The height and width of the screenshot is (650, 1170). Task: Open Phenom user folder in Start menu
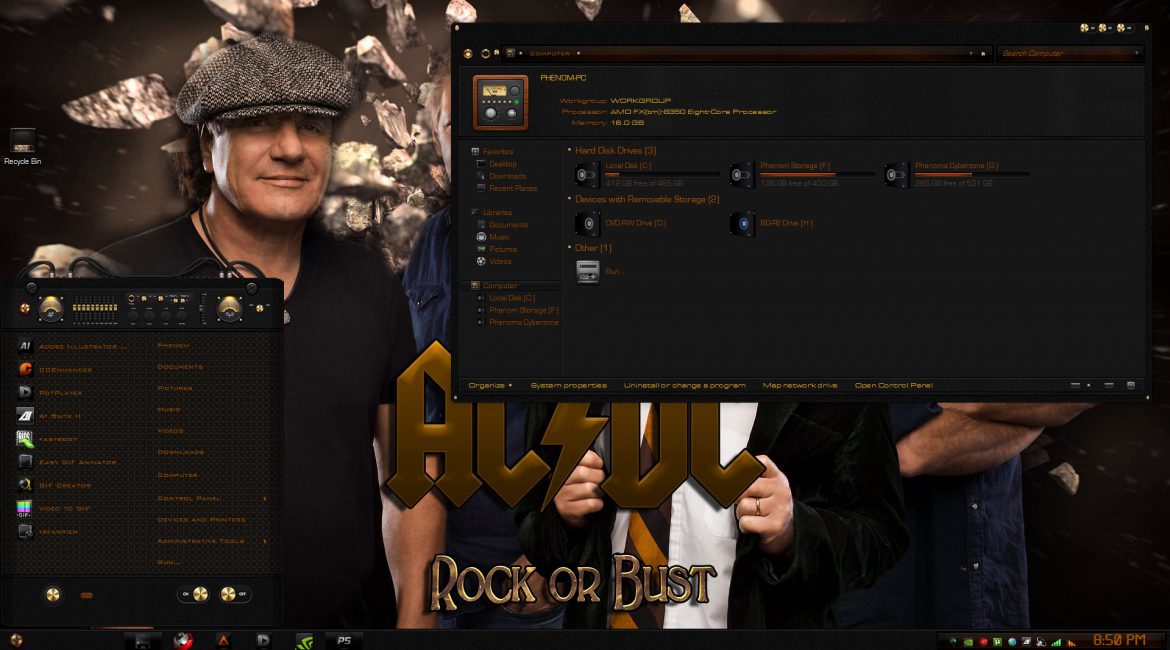tap(173, 346)
